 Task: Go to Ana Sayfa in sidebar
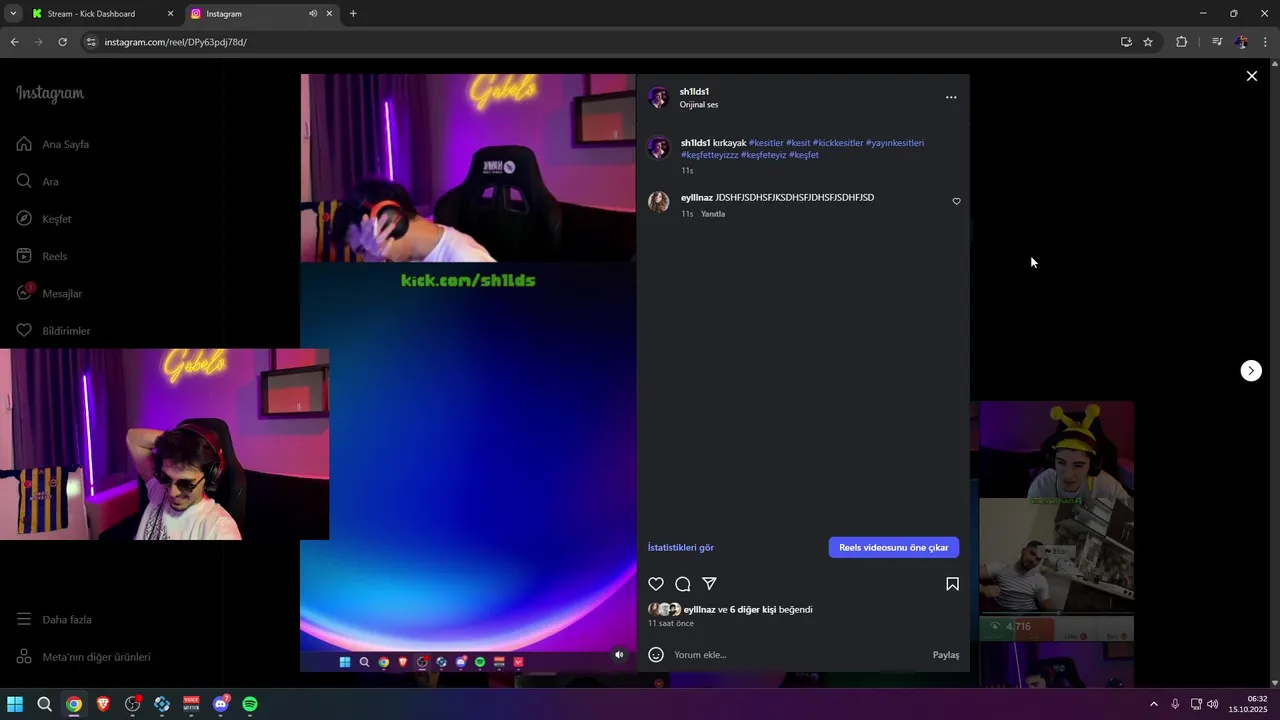53,144
